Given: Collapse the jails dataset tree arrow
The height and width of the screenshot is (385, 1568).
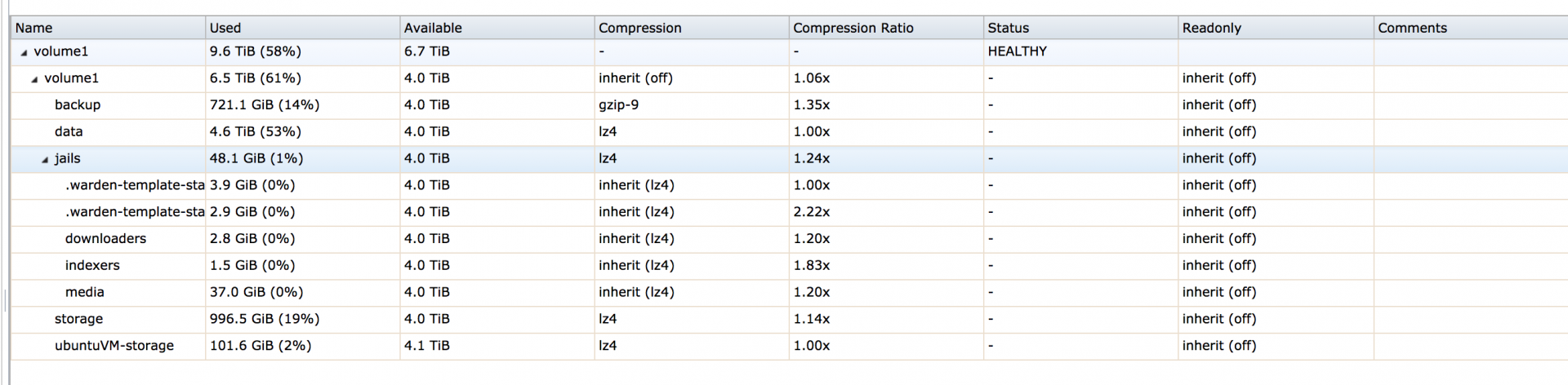Looking at the screenshot, I should point(45,160).
